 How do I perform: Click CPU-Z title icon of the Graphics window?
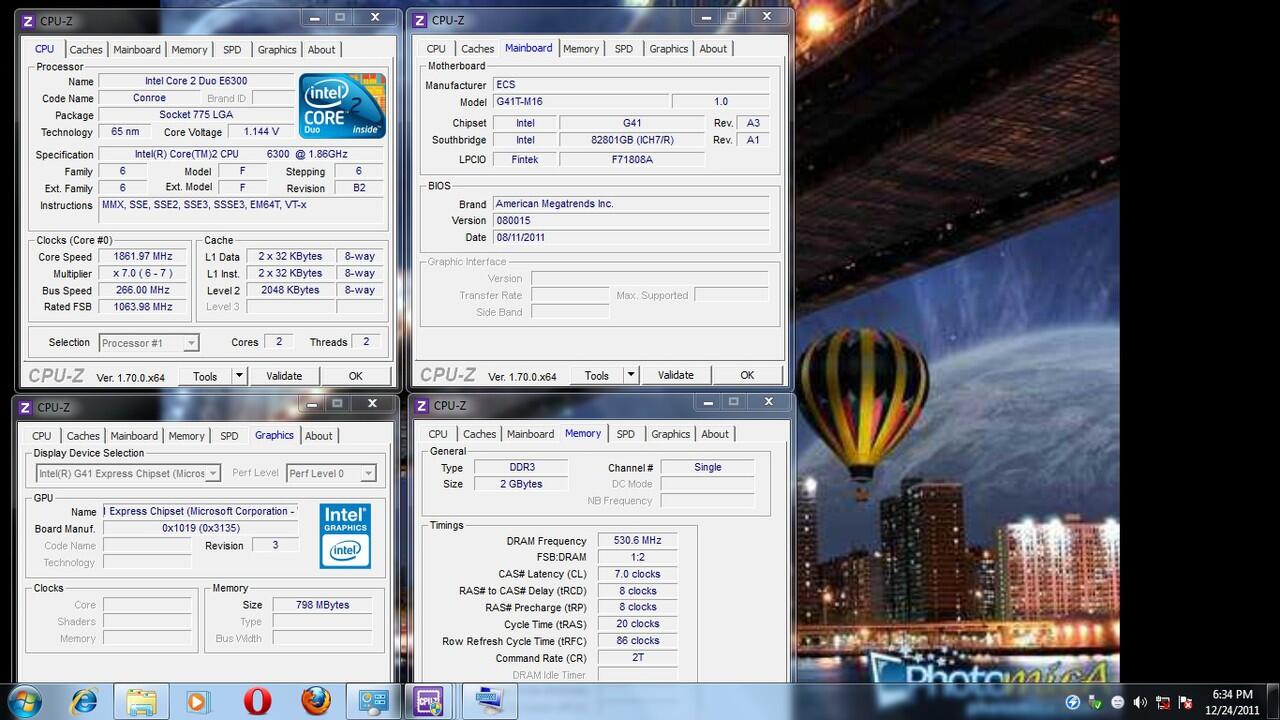pos(26,407)
